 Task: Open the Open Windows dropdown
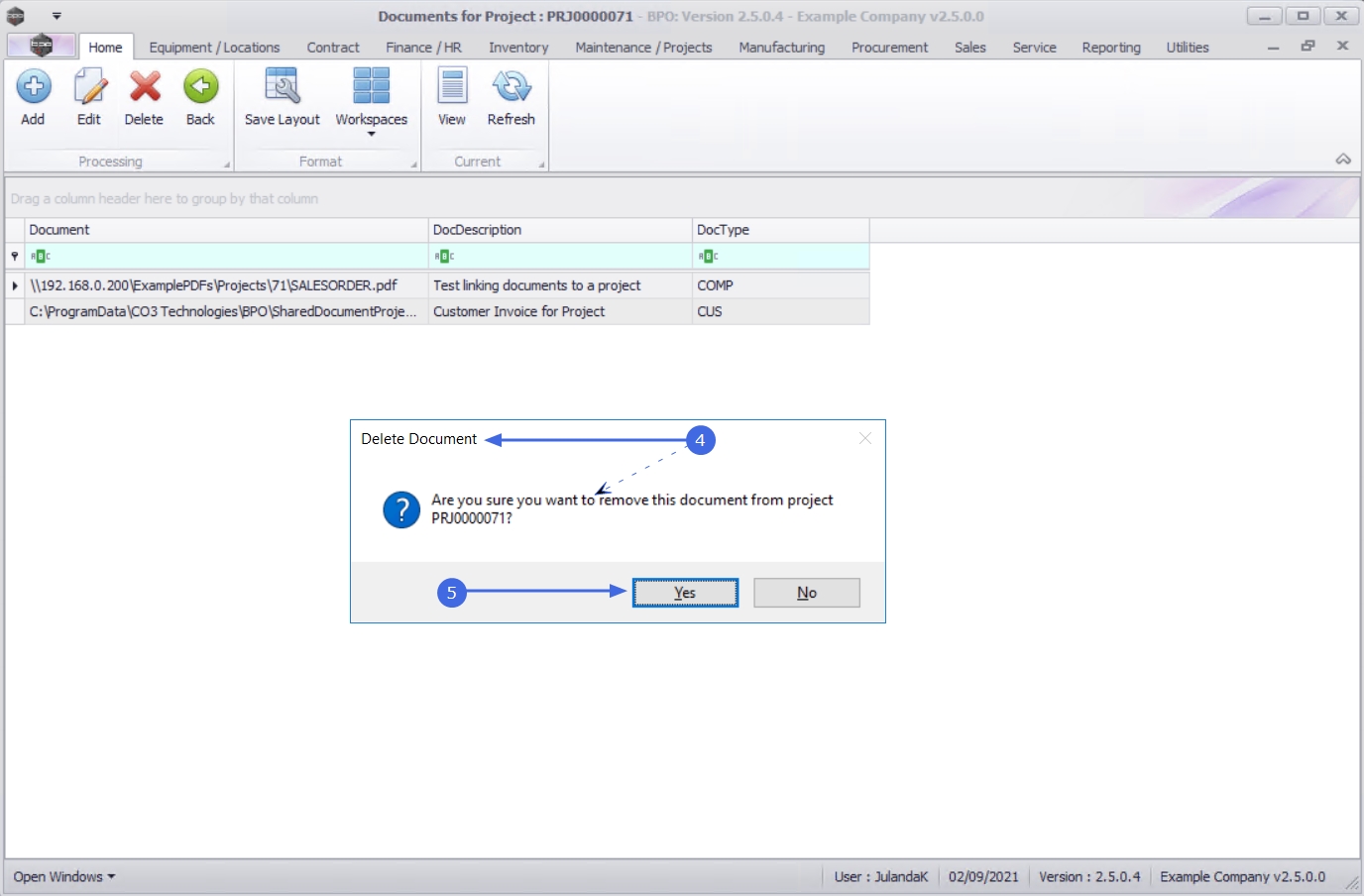point(64,877)
